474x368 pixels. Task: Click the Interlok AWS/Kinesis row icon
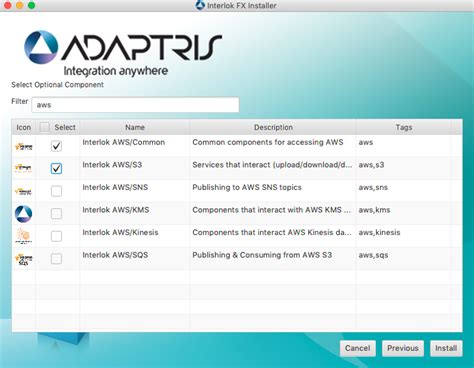pyautogui.click(x=24, y=236)
